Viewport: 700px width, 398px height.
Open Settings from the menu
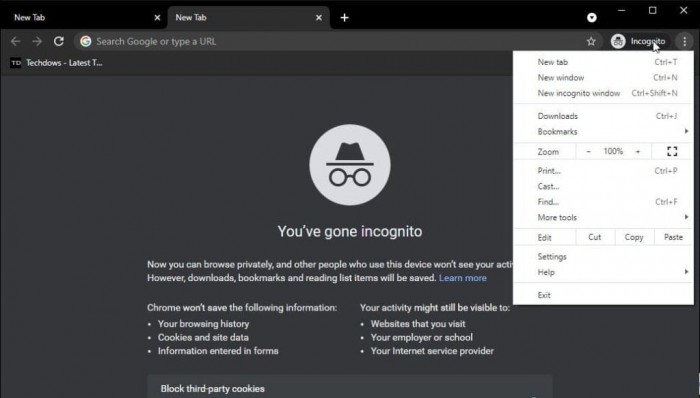[603, 257]
